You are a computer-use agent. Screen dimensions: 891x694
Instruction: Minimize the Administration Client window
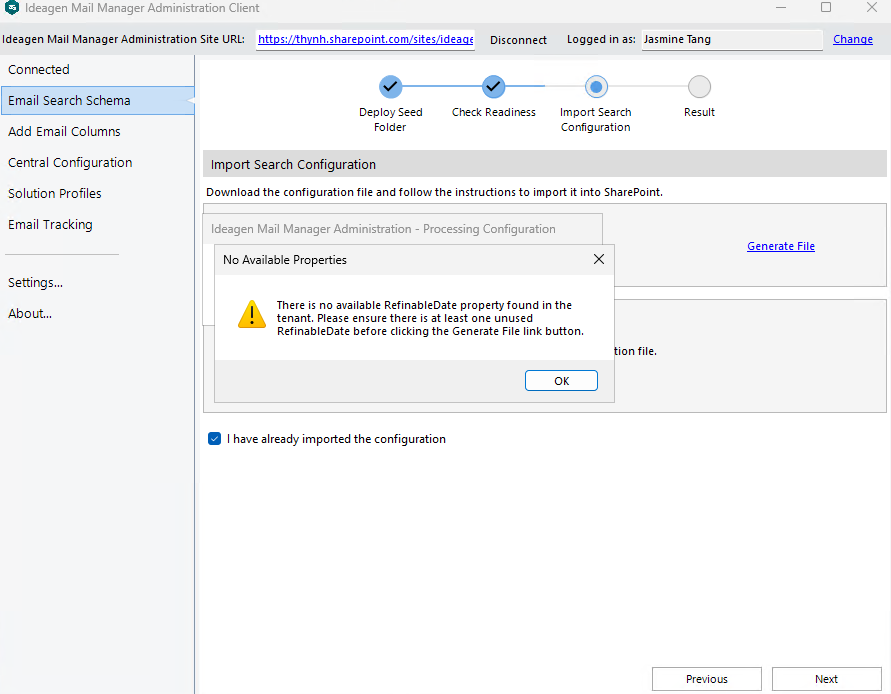[781, 8]
